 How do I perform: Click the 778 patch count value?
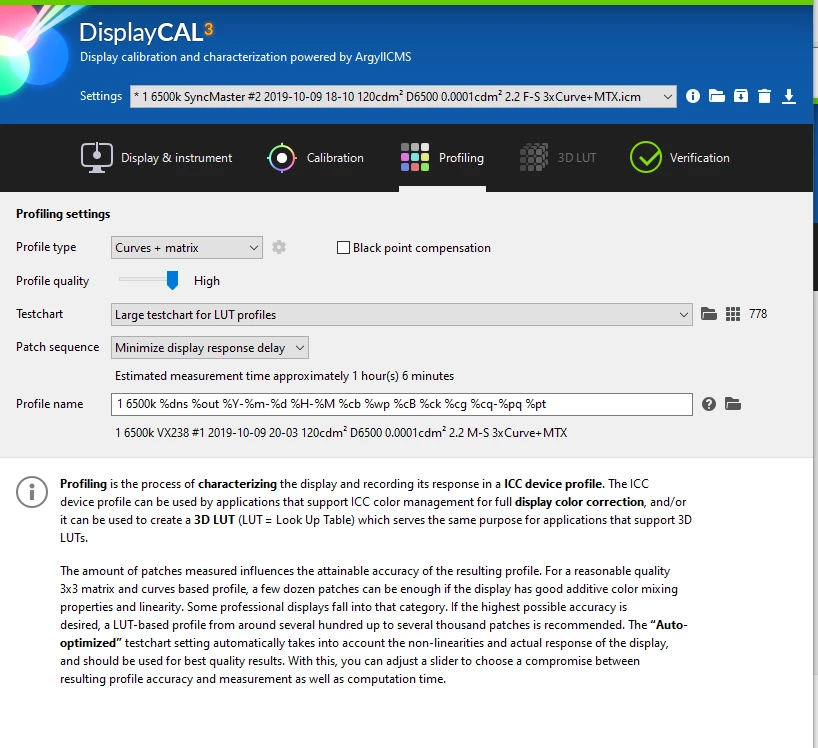click(758, 313)
